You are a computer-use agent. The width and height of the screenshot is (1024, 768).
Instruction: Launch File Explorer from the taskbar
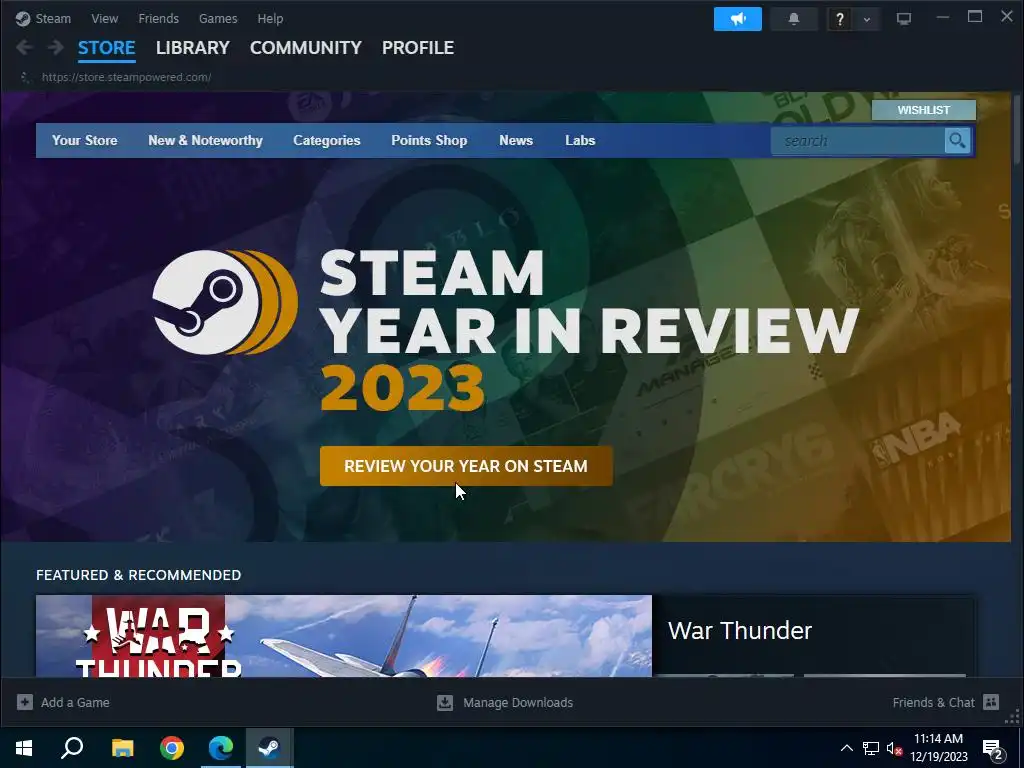coord(122,747)
